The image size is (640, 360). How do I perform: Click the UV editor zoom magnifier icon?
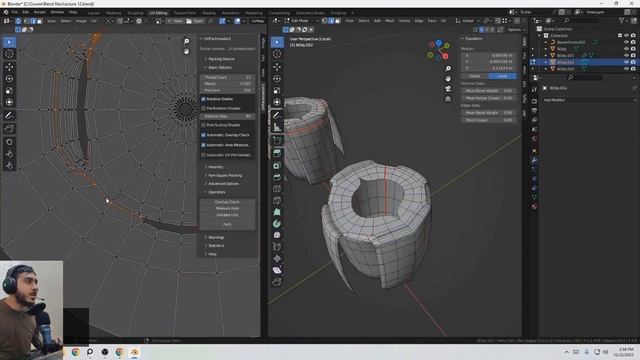(x=187, y=41)
